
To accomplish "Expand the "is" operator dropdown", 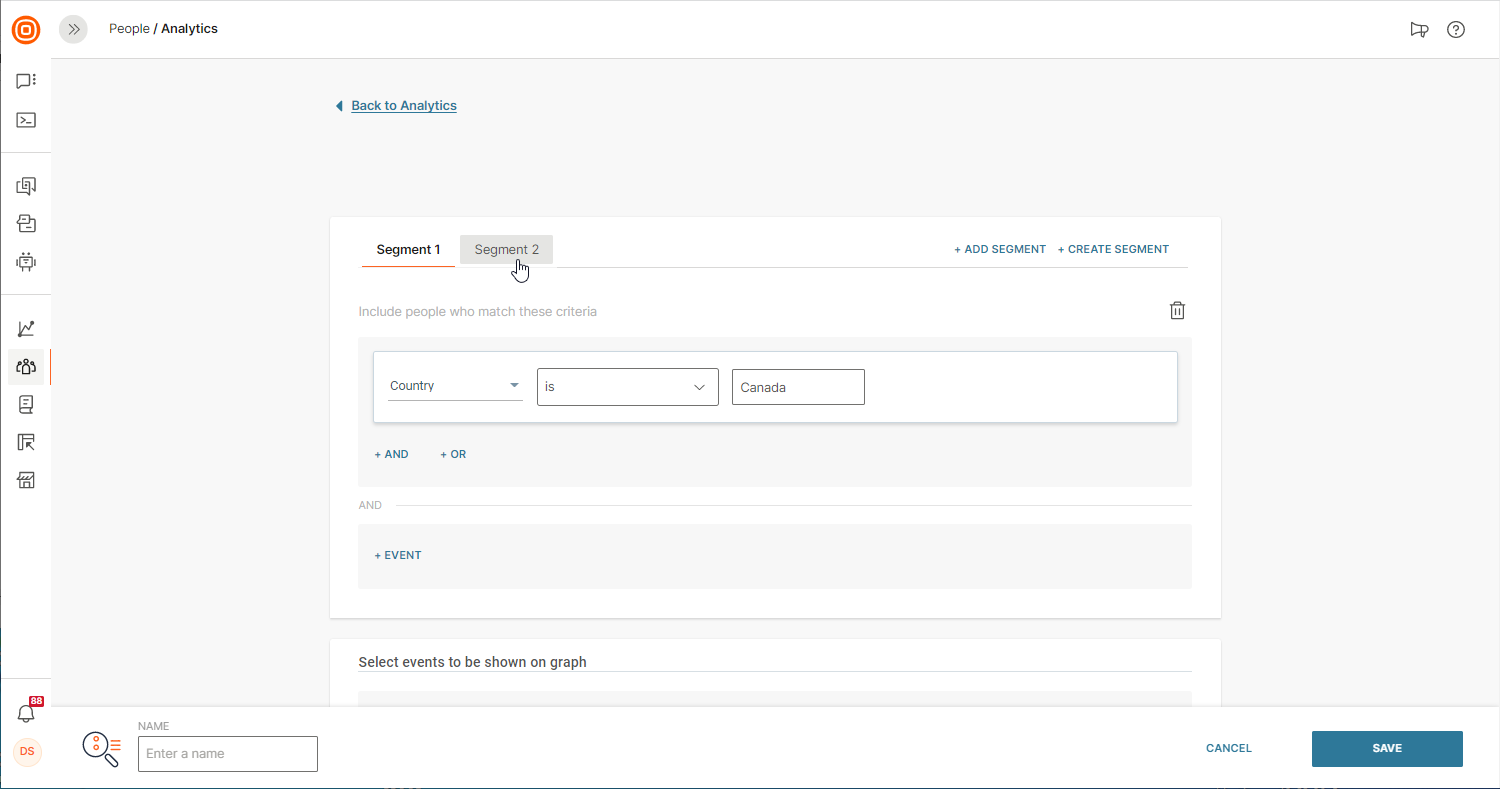I will click(627, 387).
